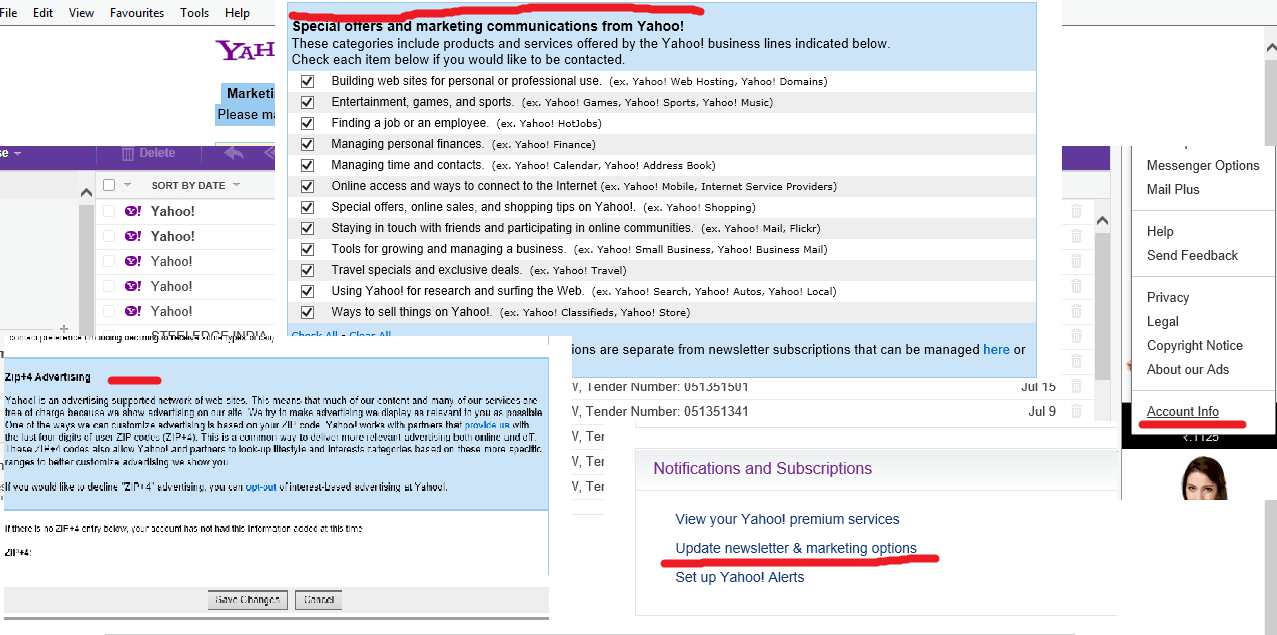Click the up arrow of the message list scrollbar

click(1103, 221)
